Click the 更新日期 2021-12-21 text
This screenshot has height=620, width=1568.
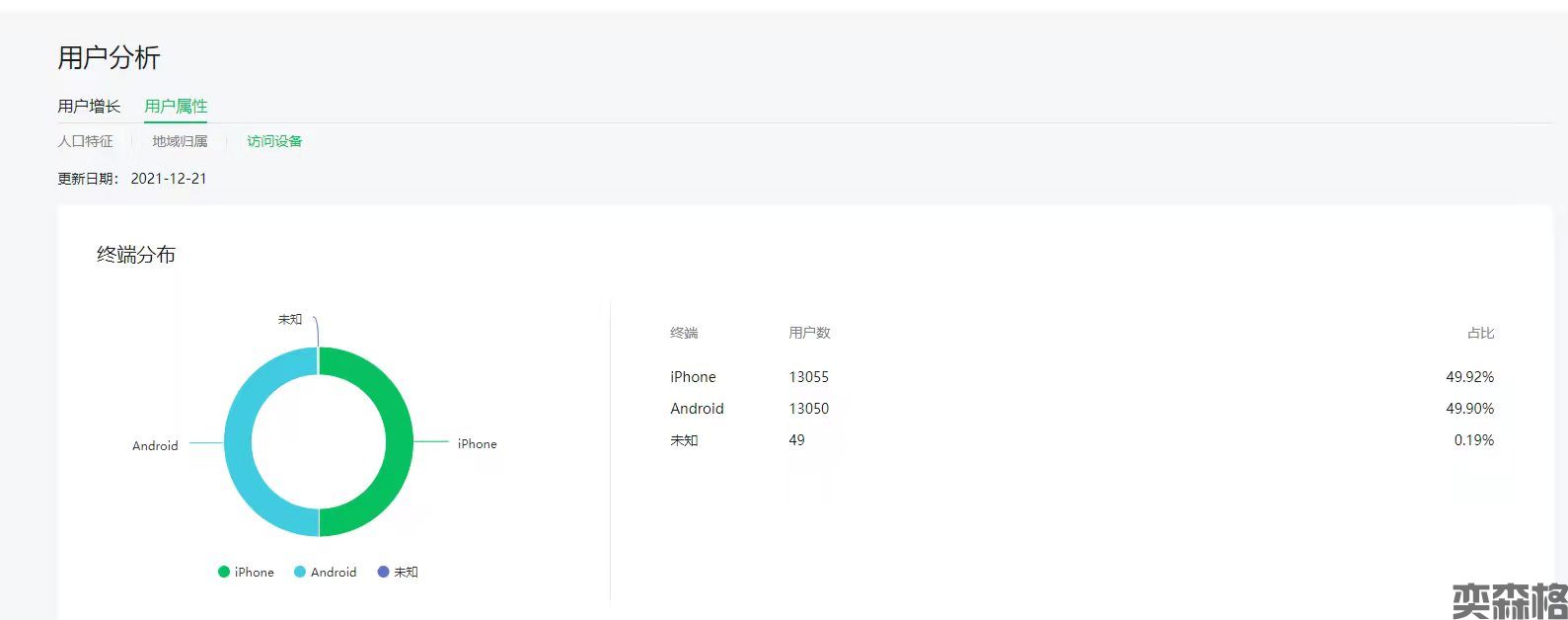(x=132, y=179)
